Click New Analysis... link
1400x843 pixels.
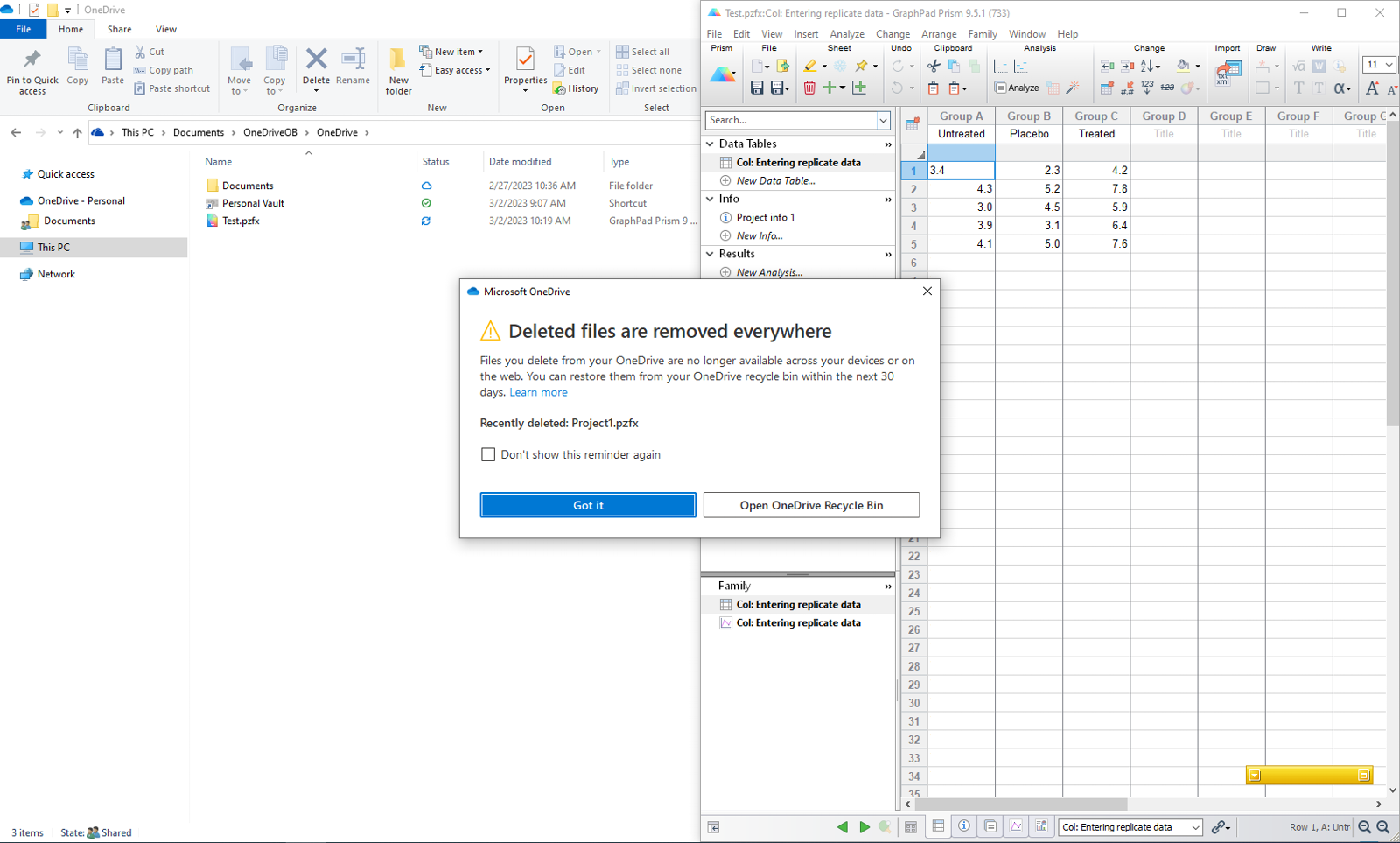click(769, 272)
